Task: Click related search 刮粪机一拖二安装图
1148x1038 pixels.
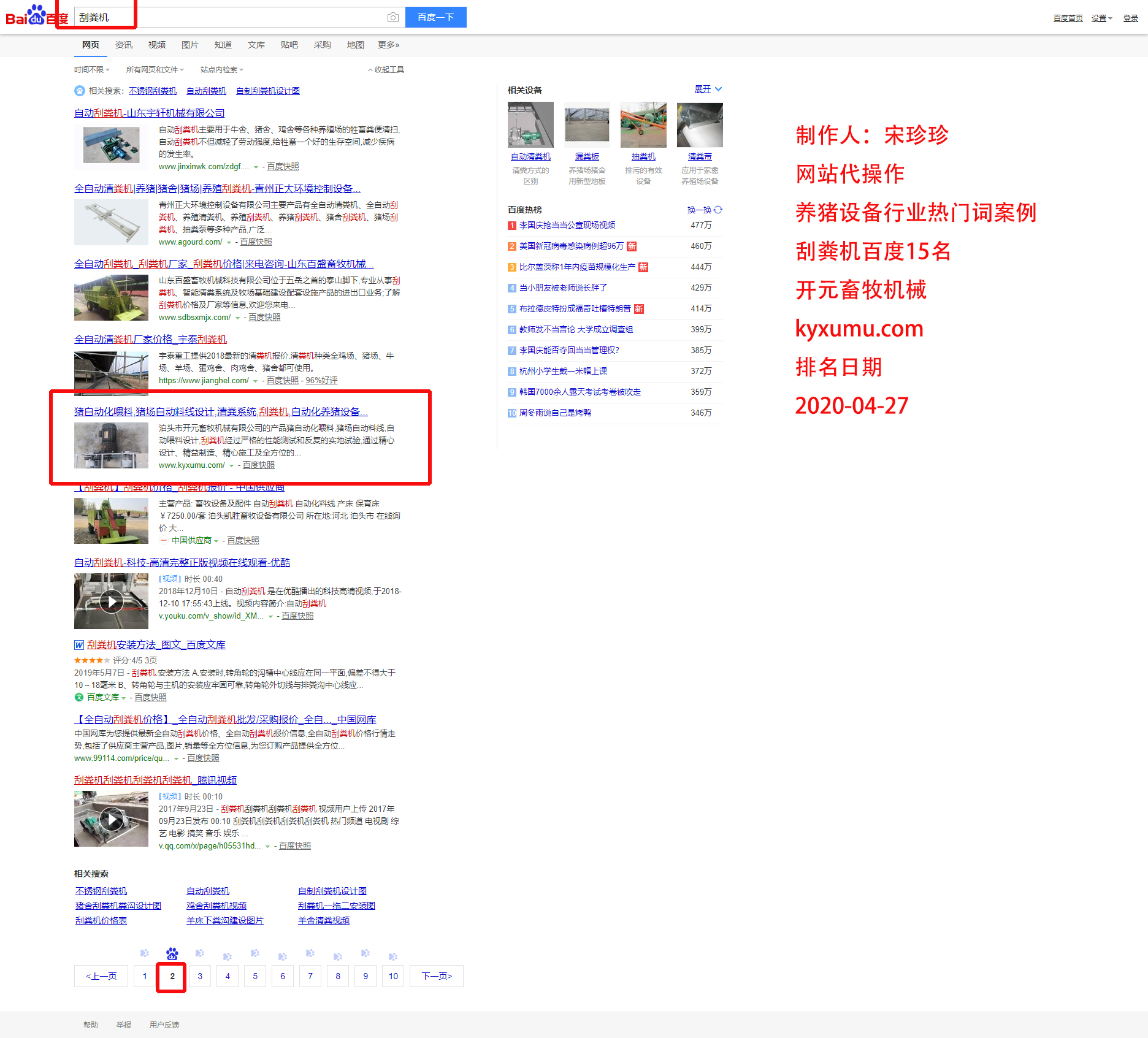Action: [337, 906]
